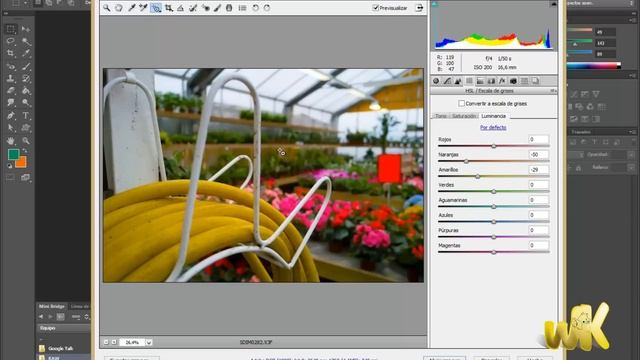Select the Luminancia tab
640x360 pixels.
(493, 116)
